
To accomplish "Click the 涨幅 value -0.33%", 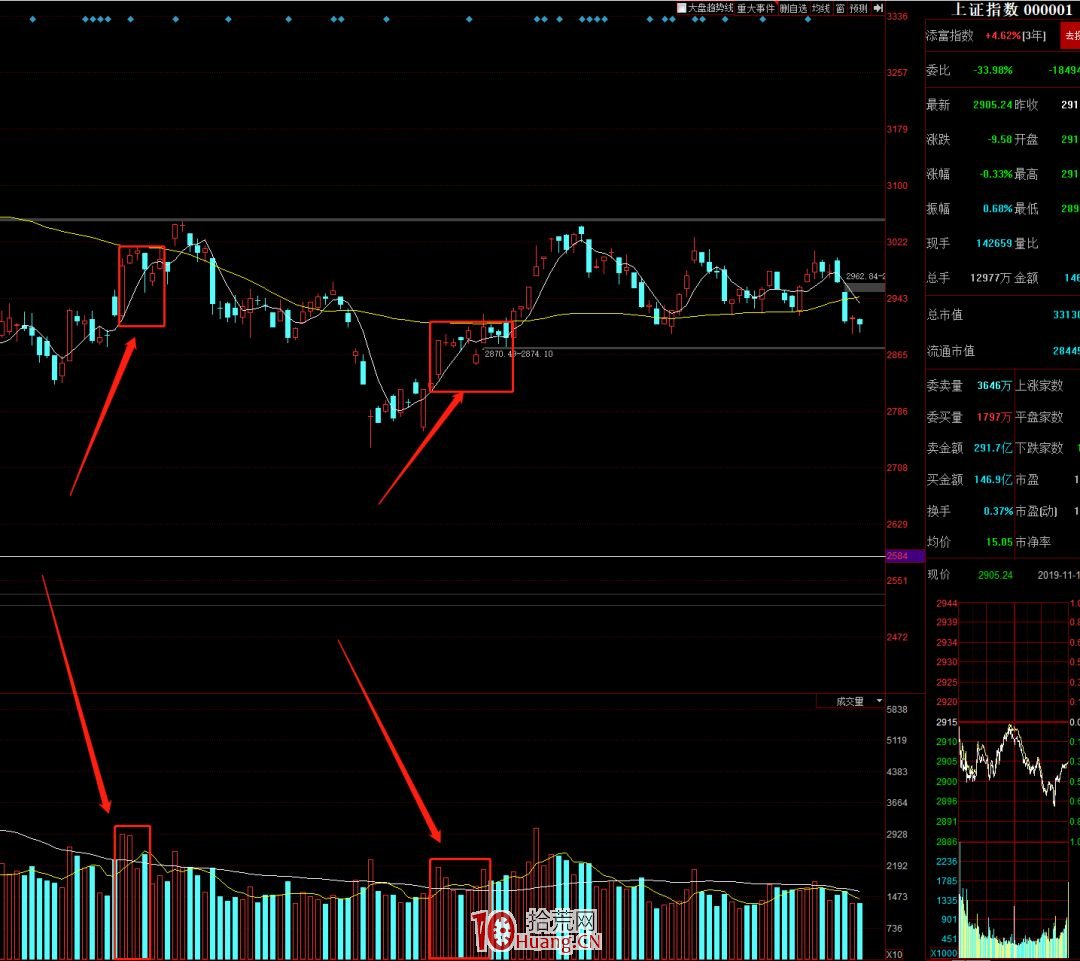I will click(996, 174).
